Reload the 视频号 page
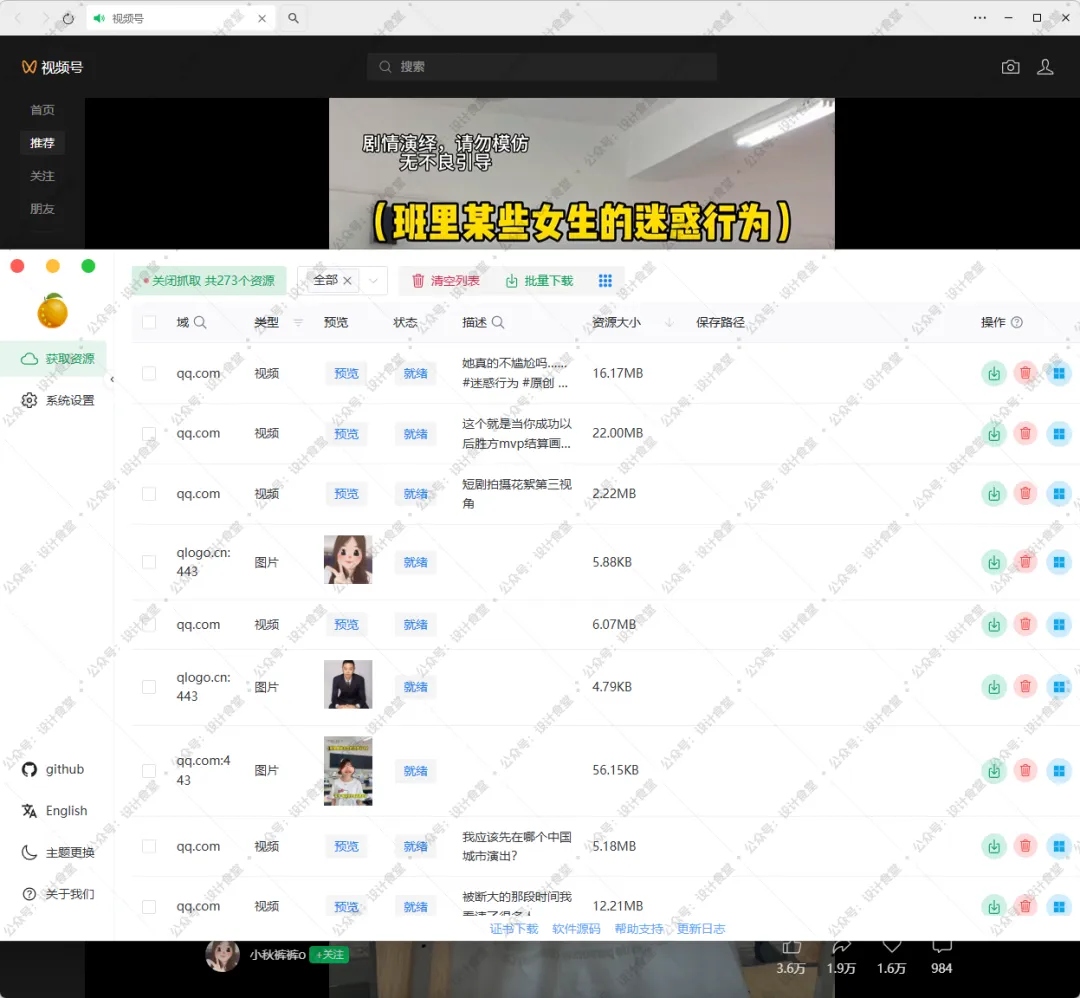The width and height of the screenshot is (1080, 998). click(x=68, y=19)
